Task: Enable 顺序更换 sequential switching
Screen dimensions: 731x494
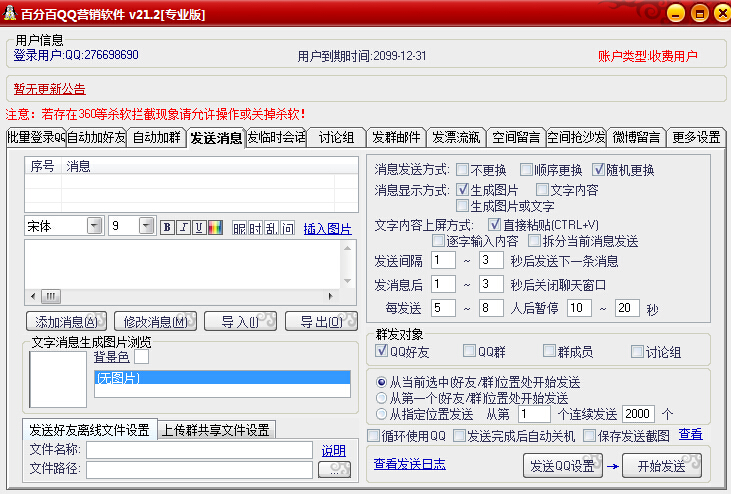Action: [x=526, y=169]
